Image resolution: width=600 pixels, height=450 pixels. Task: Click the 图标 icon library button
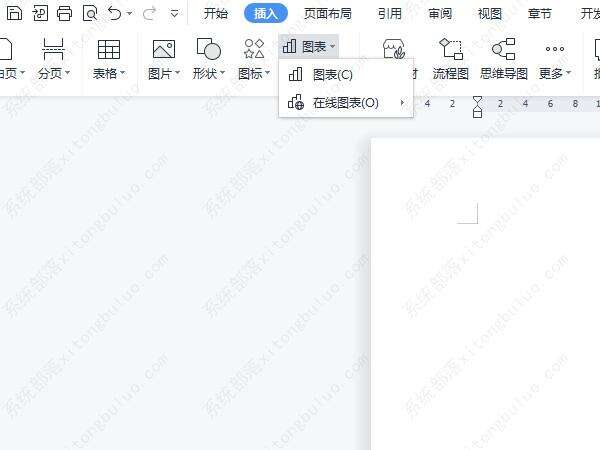tap(254, 49)
